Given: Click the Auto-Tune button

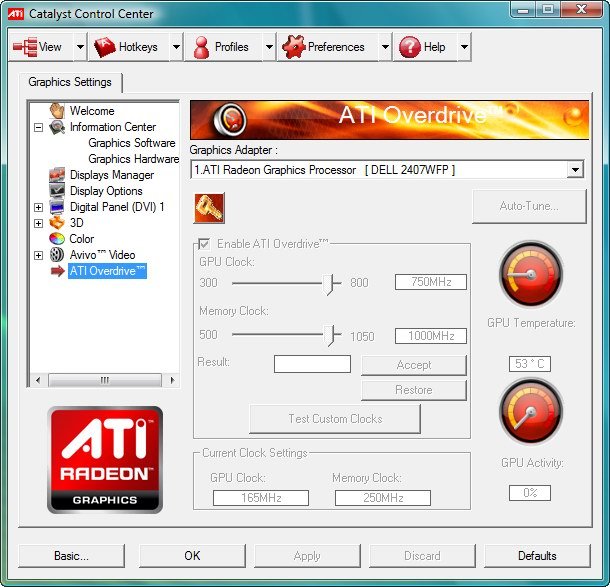Looking at the screenshot, I should (529, 206).
